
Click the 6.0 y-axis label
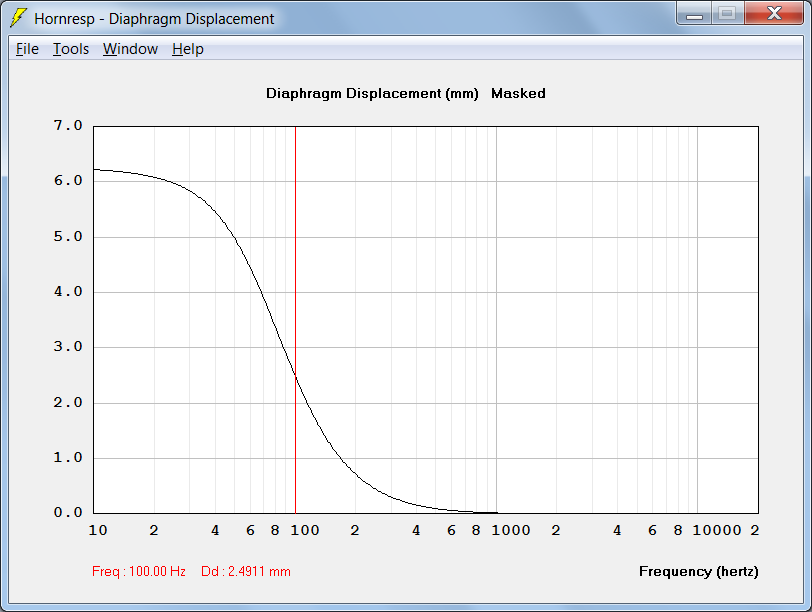[x=68, y=181]
